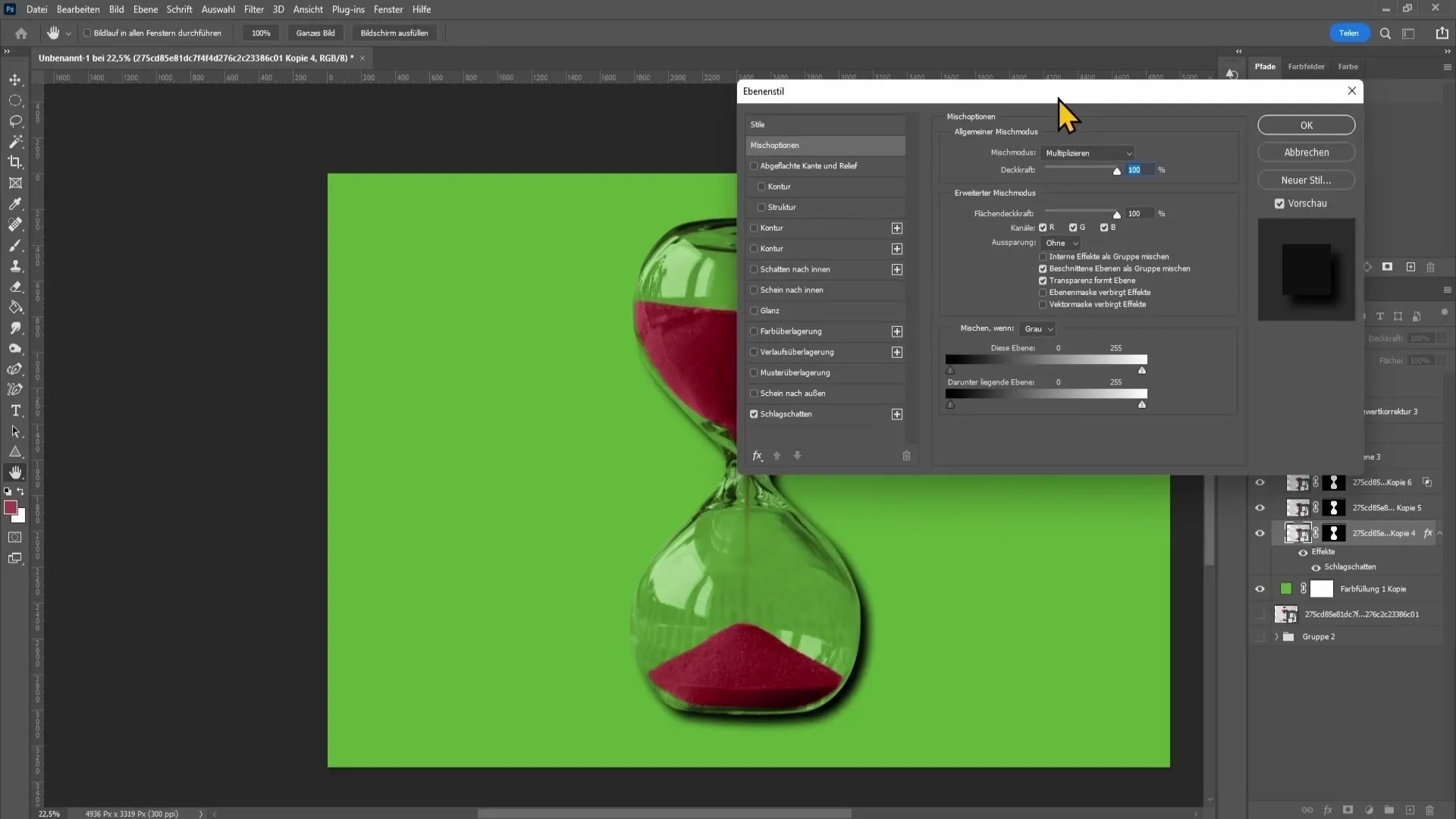Open the Datei menu

pyautogui.click(x=36, y=9)
